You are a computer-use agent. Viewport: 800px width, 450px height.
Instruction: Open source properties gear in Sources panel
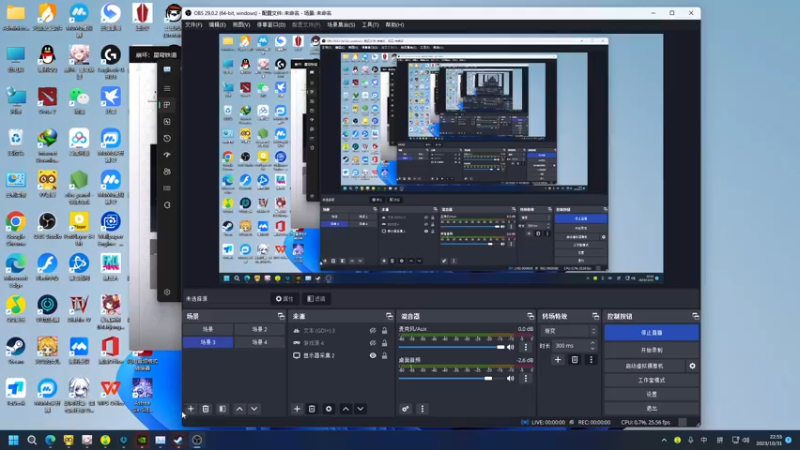[329, 409]
